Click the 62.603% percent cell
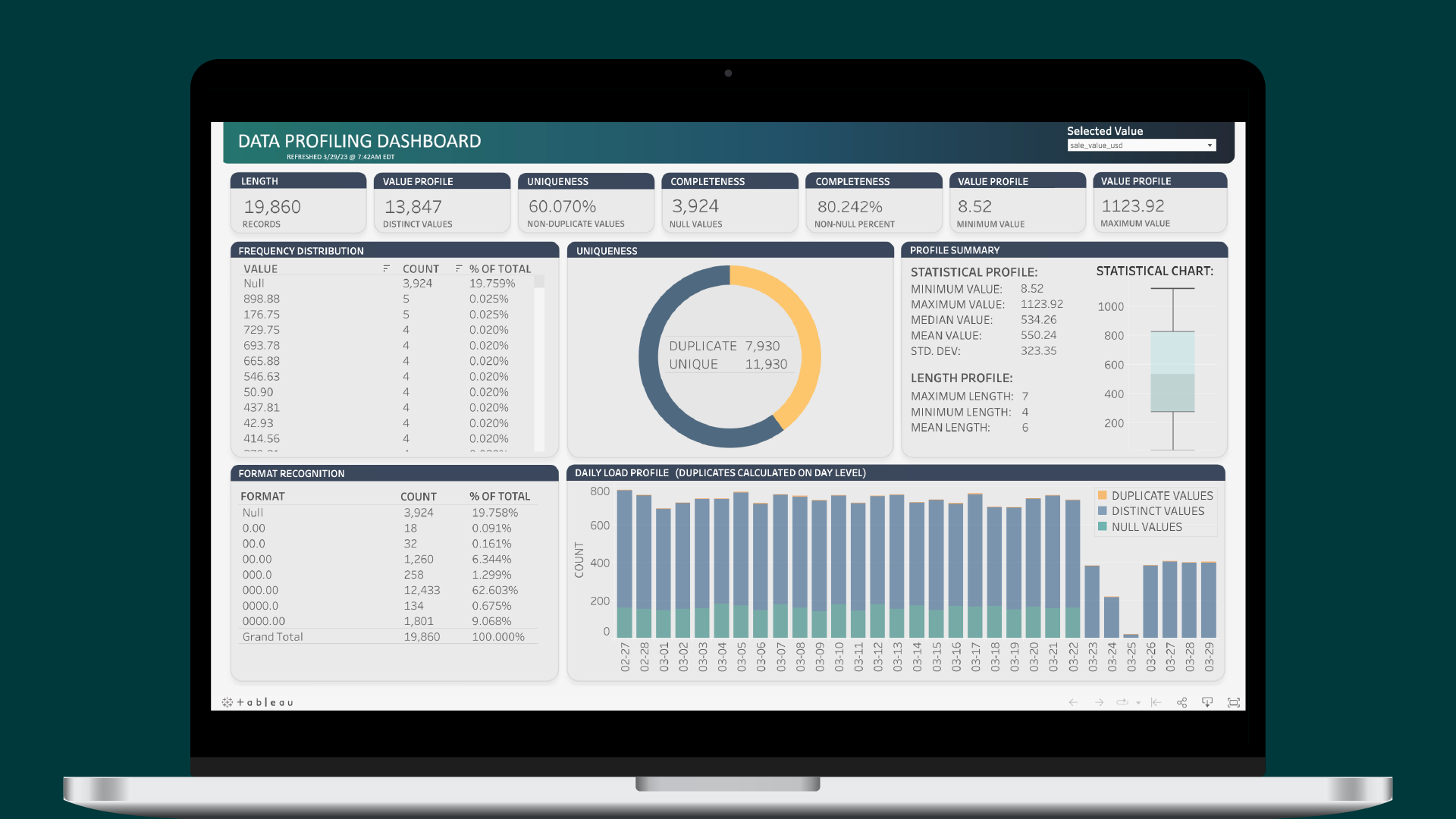The width and height of the screenshot is (1456, 819). coord(494,590)
